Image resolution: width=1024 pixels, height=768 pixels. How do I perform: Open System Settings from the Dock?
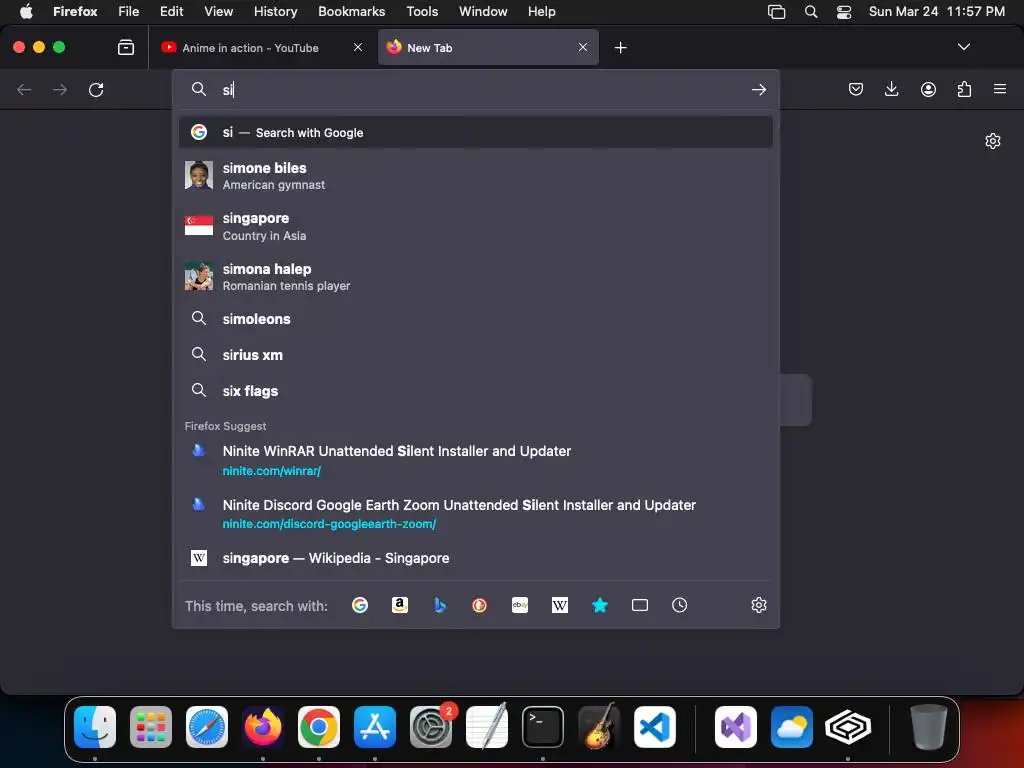click(x=431, y=727)
